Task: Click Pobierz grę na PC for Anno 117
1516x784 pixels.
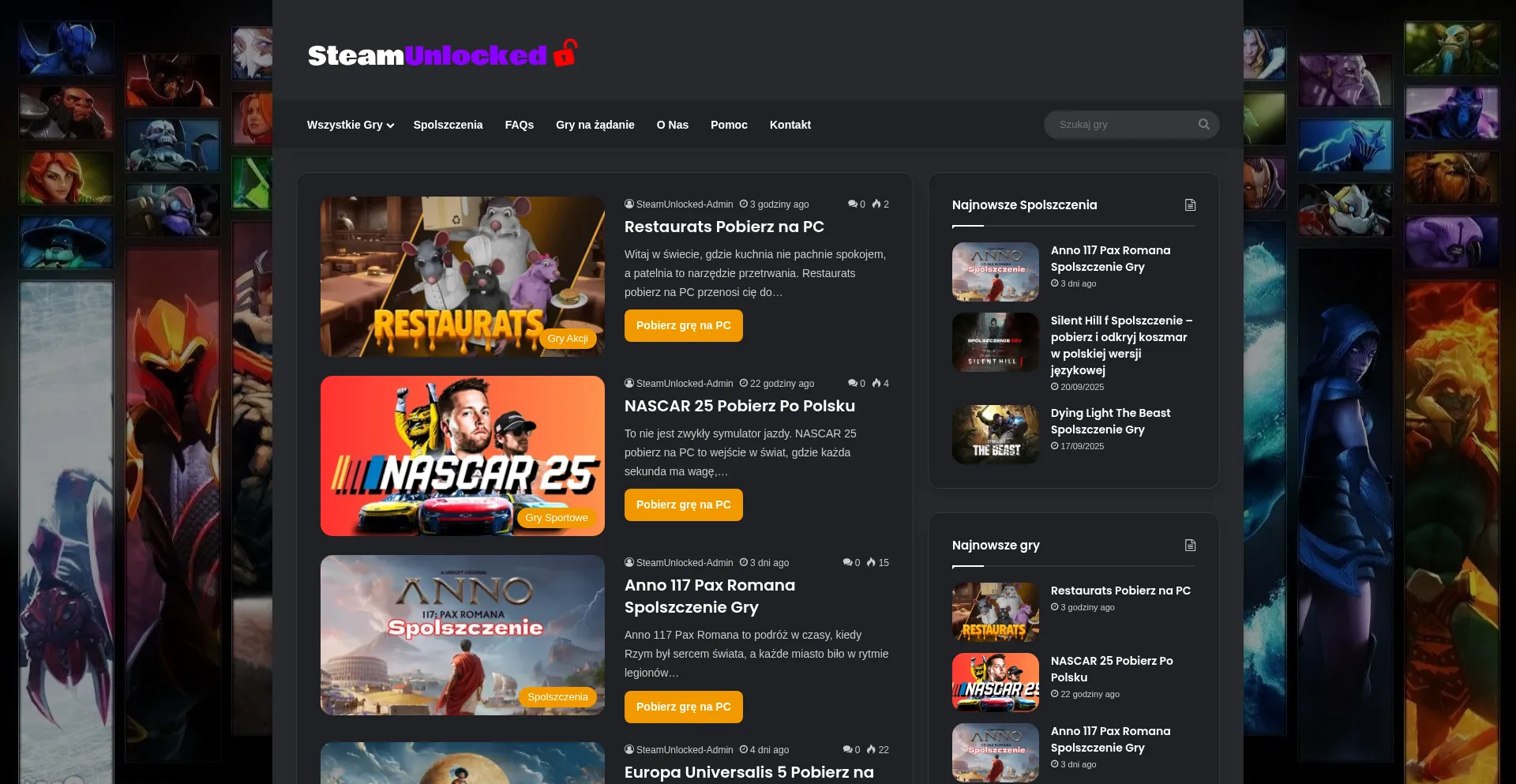Action: click(684, 707)
